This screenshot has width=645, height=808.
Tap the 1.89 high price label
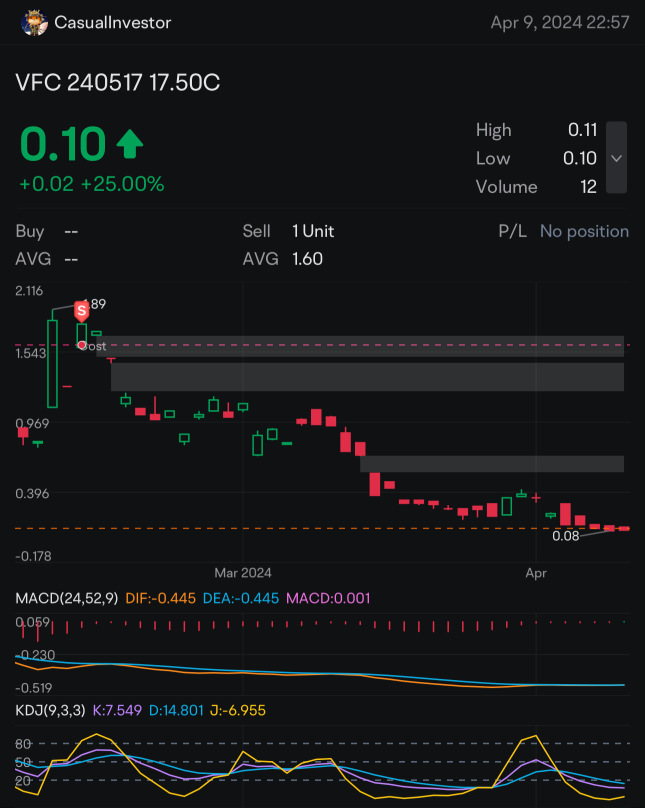pyautogui.click(x=95, y=304)
